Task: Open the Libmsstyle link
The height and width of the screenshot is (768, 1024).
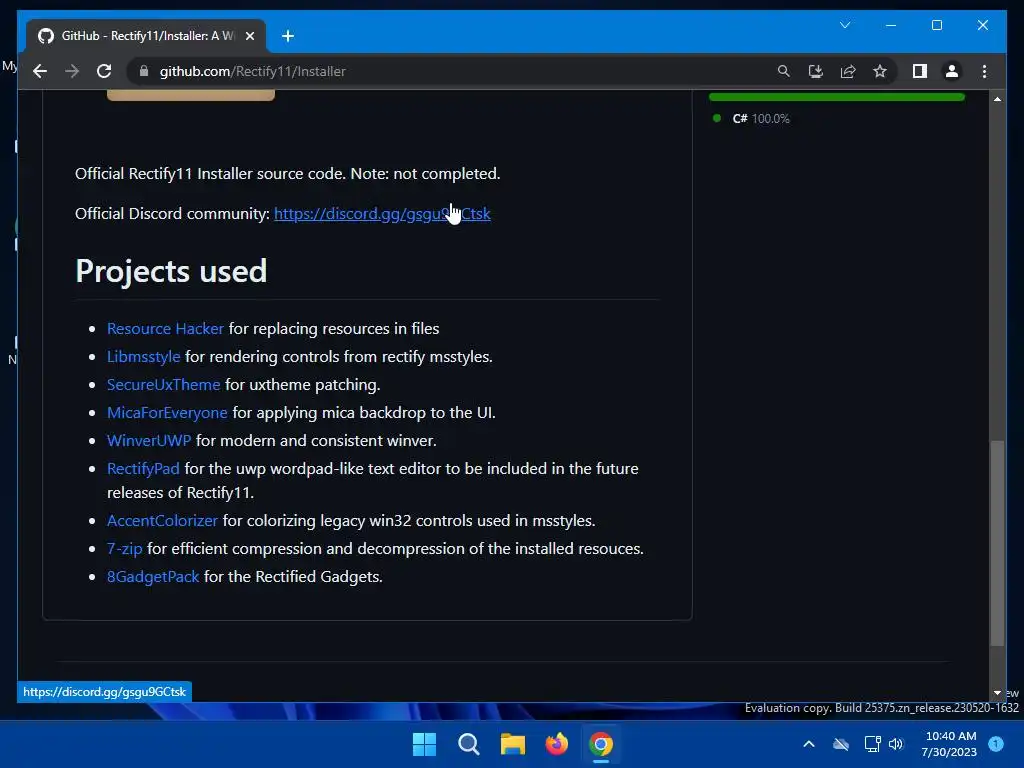Action: click(x=144, y=357)
